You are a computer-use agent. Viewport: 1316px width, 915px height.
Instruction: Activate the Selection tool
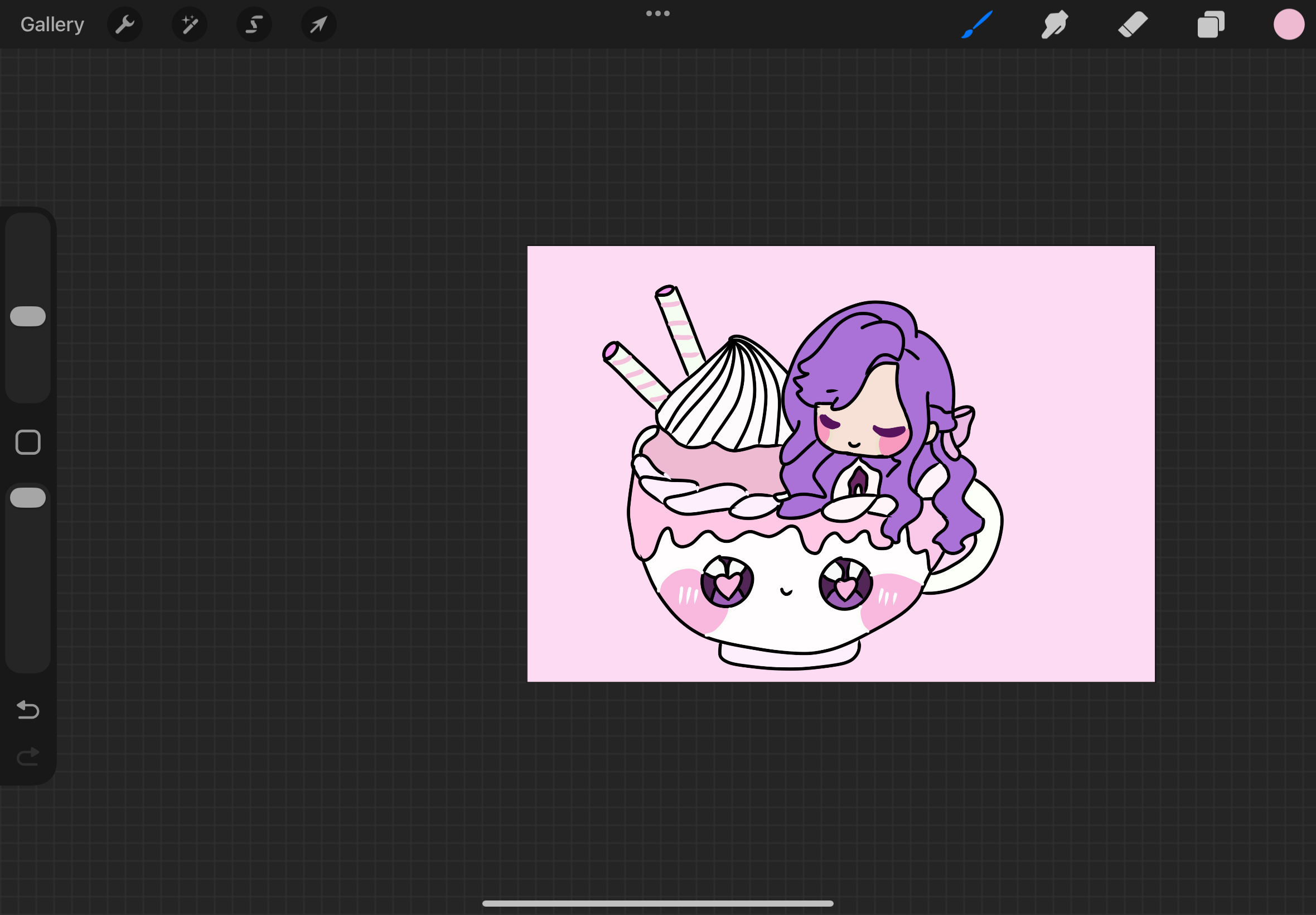pyautogui.click(x=254, y=25)
